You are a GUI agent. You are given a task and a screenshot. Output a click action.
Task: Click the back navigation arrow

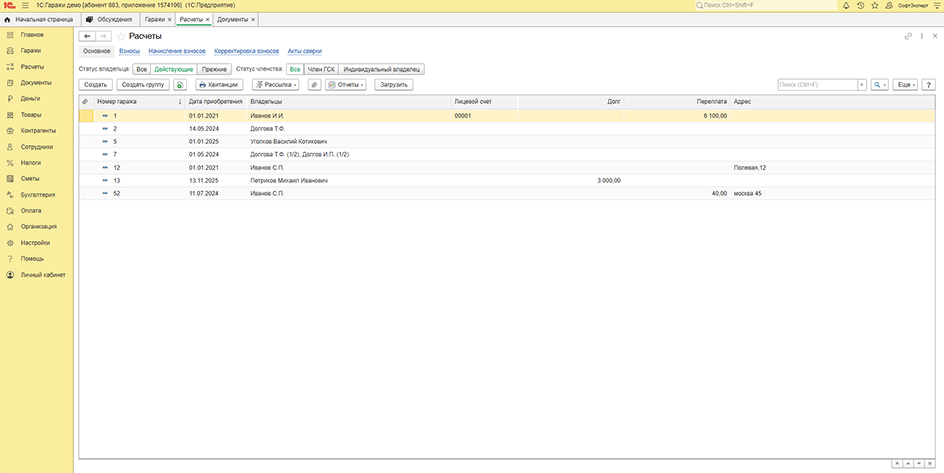[87, 36]
